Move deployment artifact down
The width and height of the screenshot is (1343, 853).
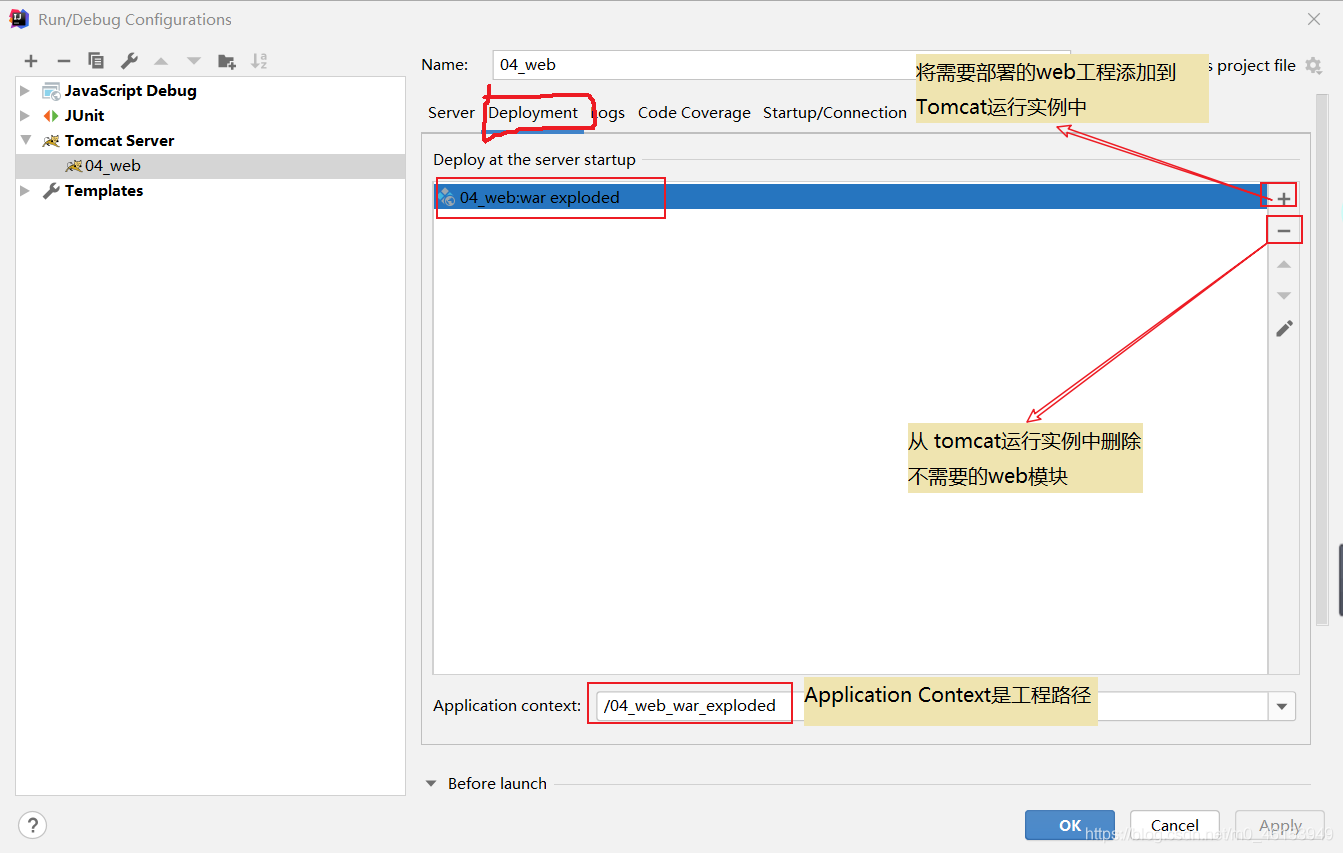[1284, 296]
